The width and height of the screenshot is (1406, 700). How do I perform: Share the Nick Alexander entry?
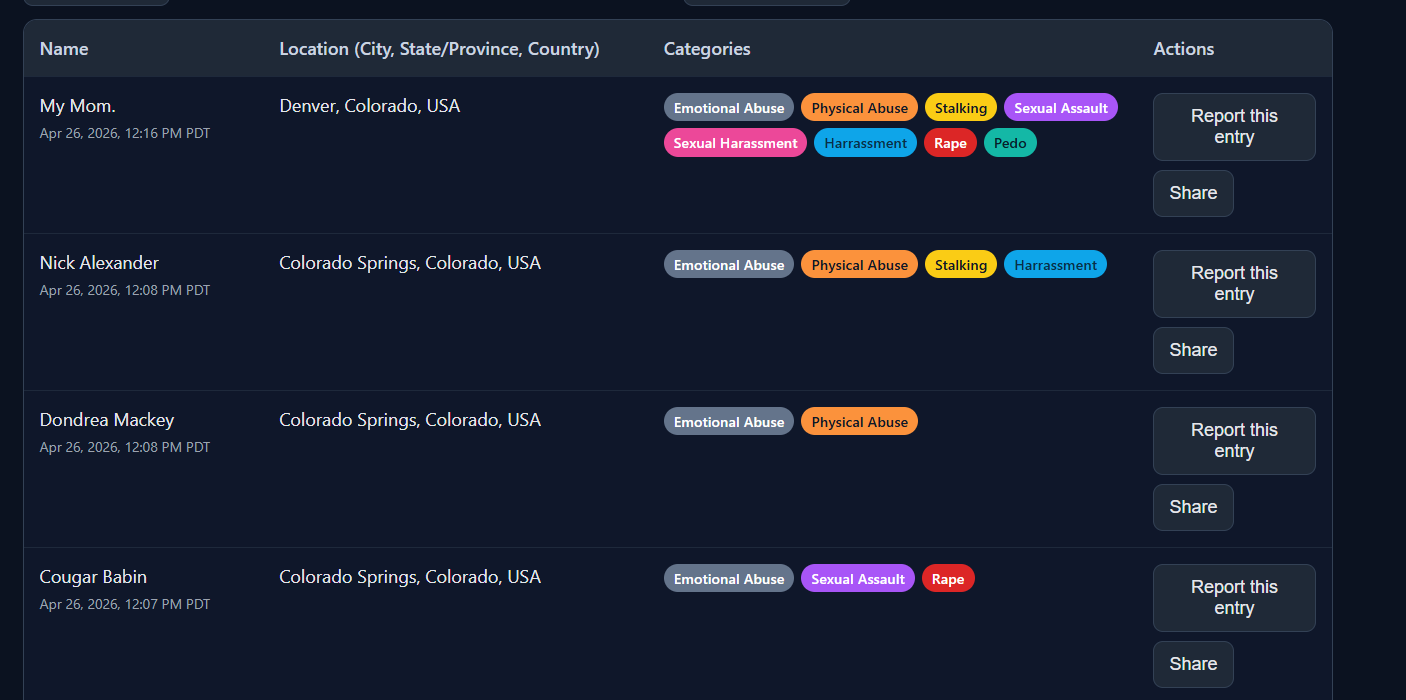(1193, 350)
